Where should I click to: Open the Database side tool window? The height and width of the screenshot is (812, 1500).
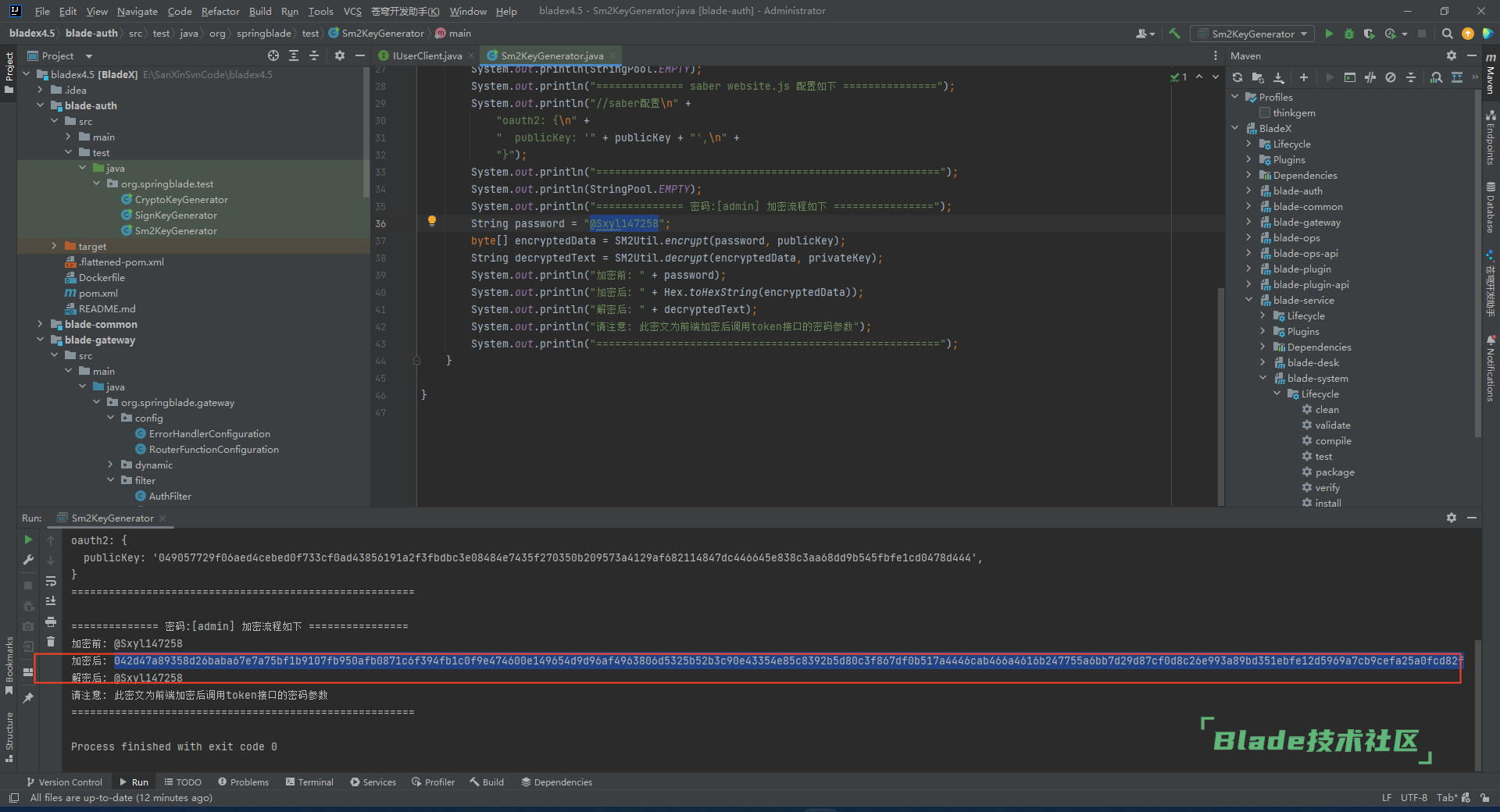click(x=1491, y=207)
